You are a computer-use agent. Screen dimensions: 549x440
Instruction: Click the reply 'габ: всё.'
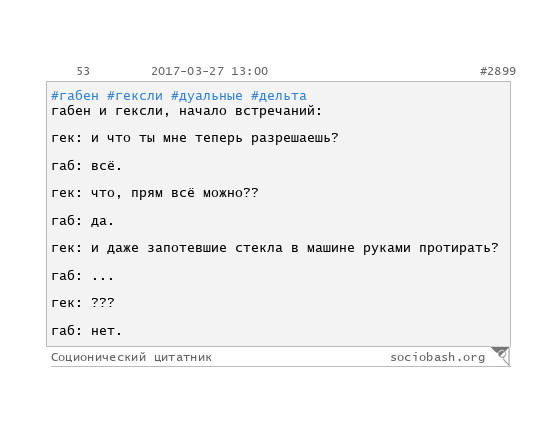[86, 166]
